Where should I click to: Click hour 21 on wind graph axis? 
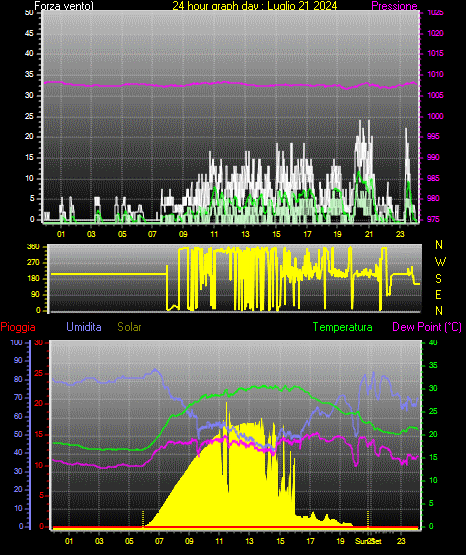(x=369, y=234)
